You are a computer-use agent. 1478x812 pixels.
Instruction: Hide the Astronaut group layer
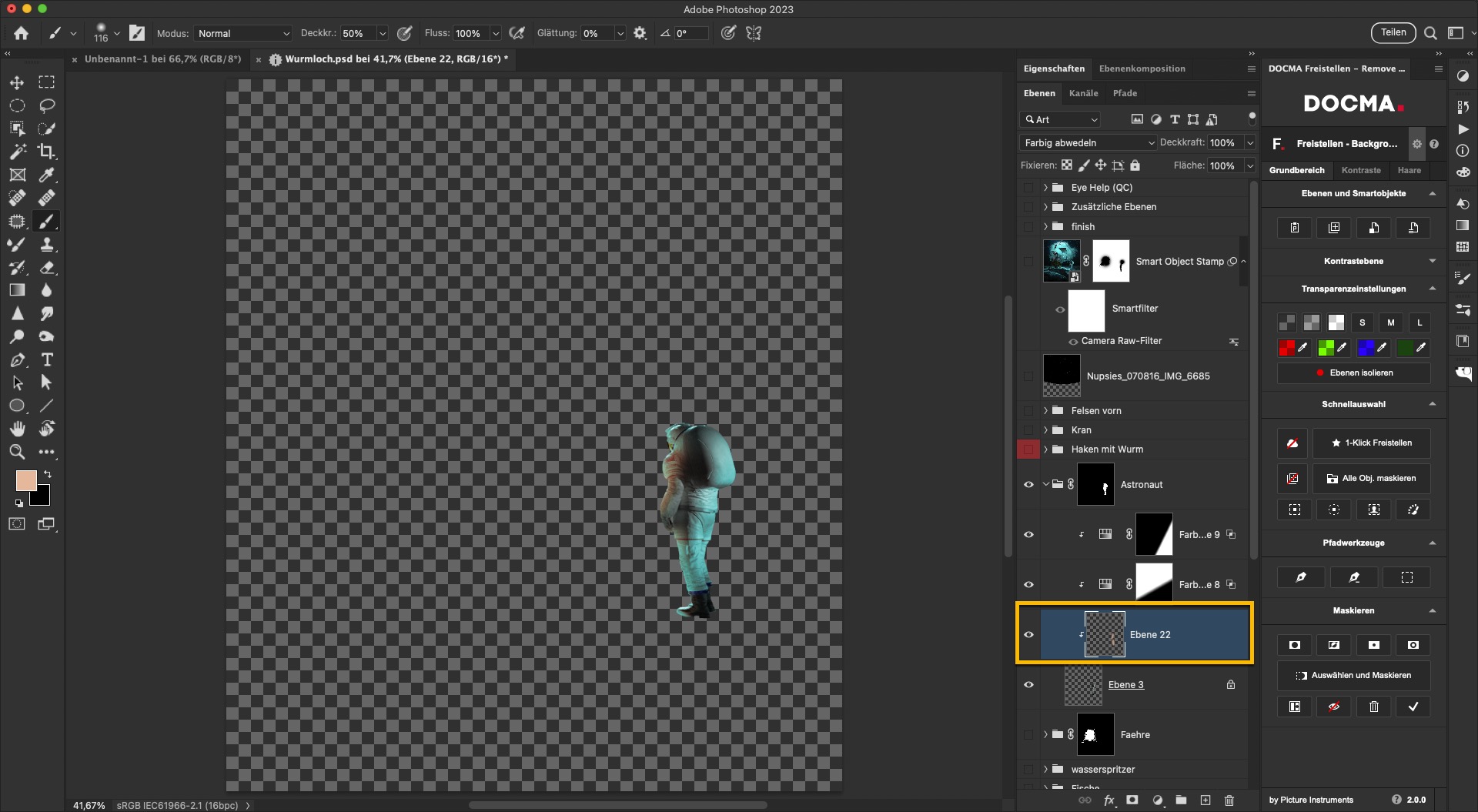(1028, 485)
